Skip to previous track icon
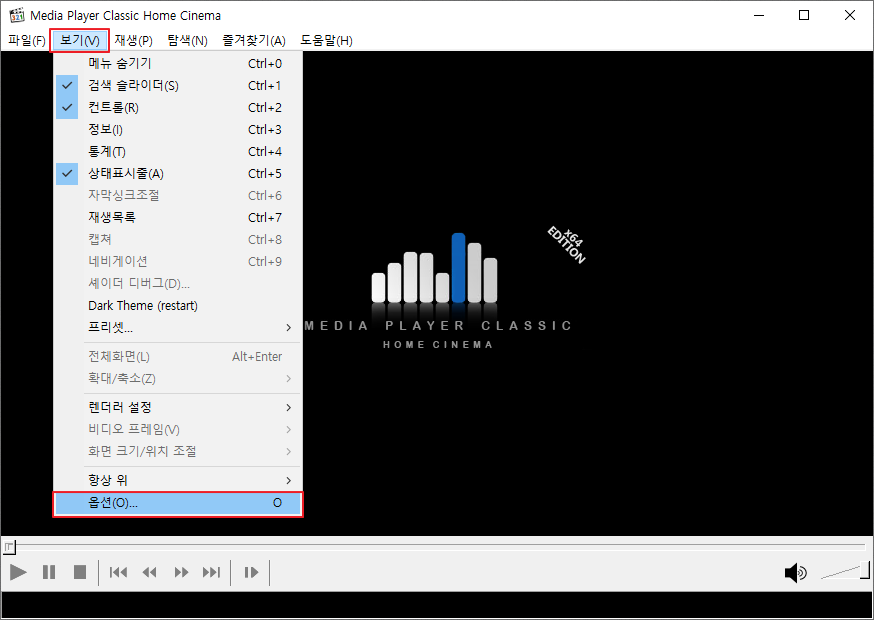874x620 pixels. pos(118,572)
